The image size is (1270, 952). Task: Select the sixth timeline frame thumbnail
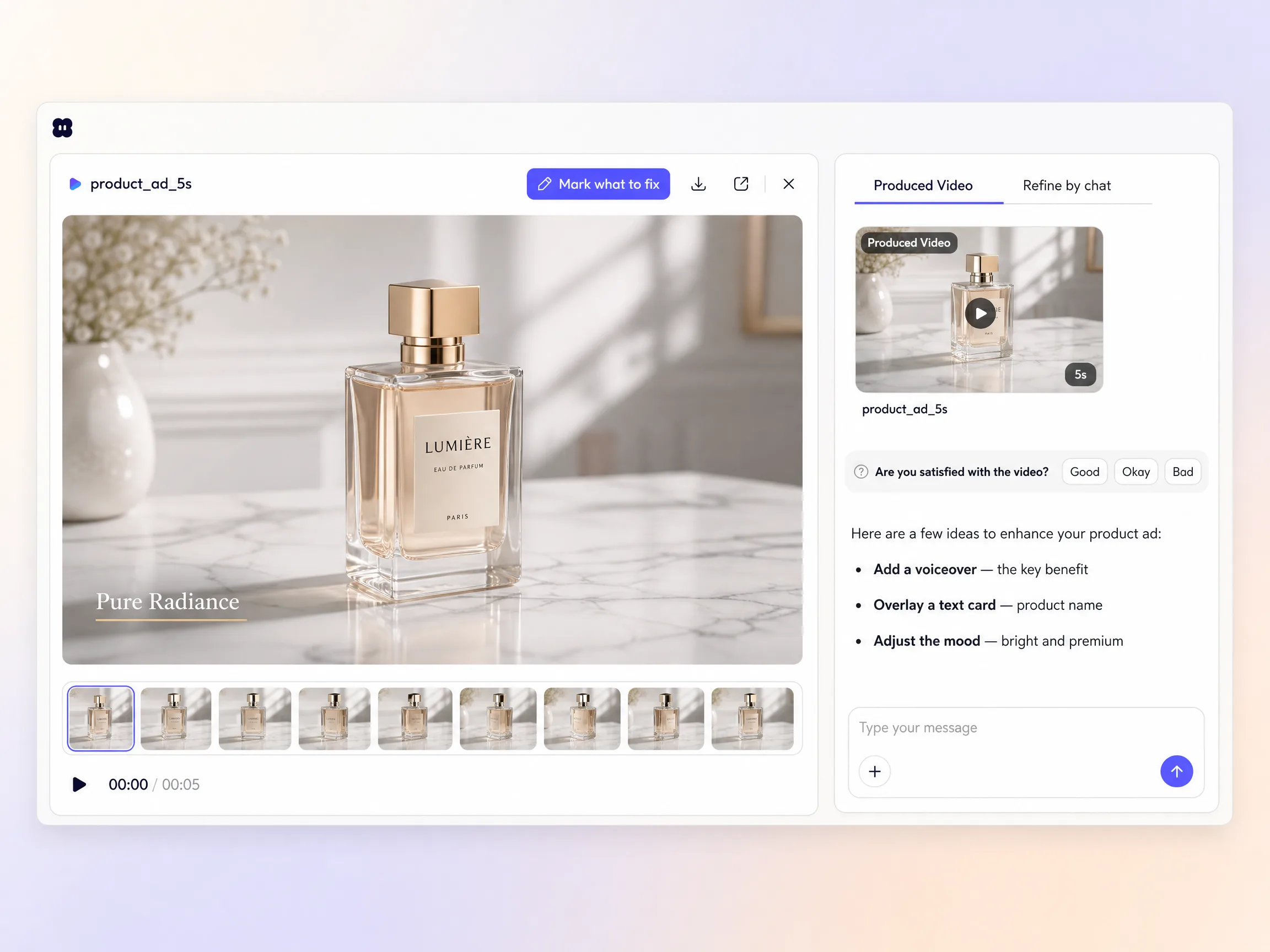498,718
